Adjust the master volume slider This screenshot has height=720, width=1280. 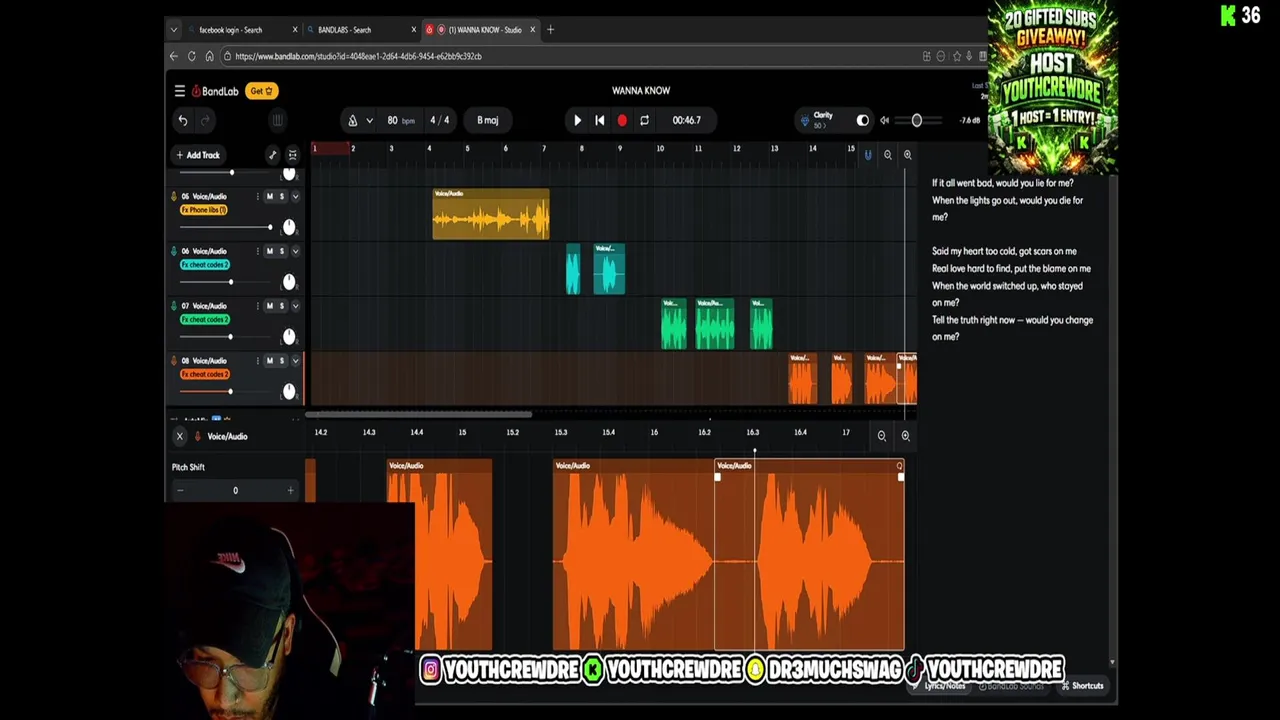click(x=916, y=120)
